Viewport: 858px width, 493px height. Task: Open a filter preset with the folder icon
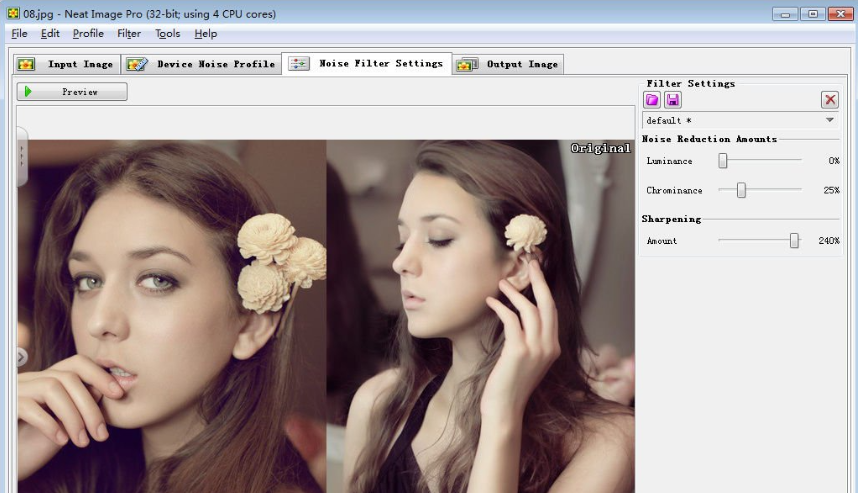(652, 100)
